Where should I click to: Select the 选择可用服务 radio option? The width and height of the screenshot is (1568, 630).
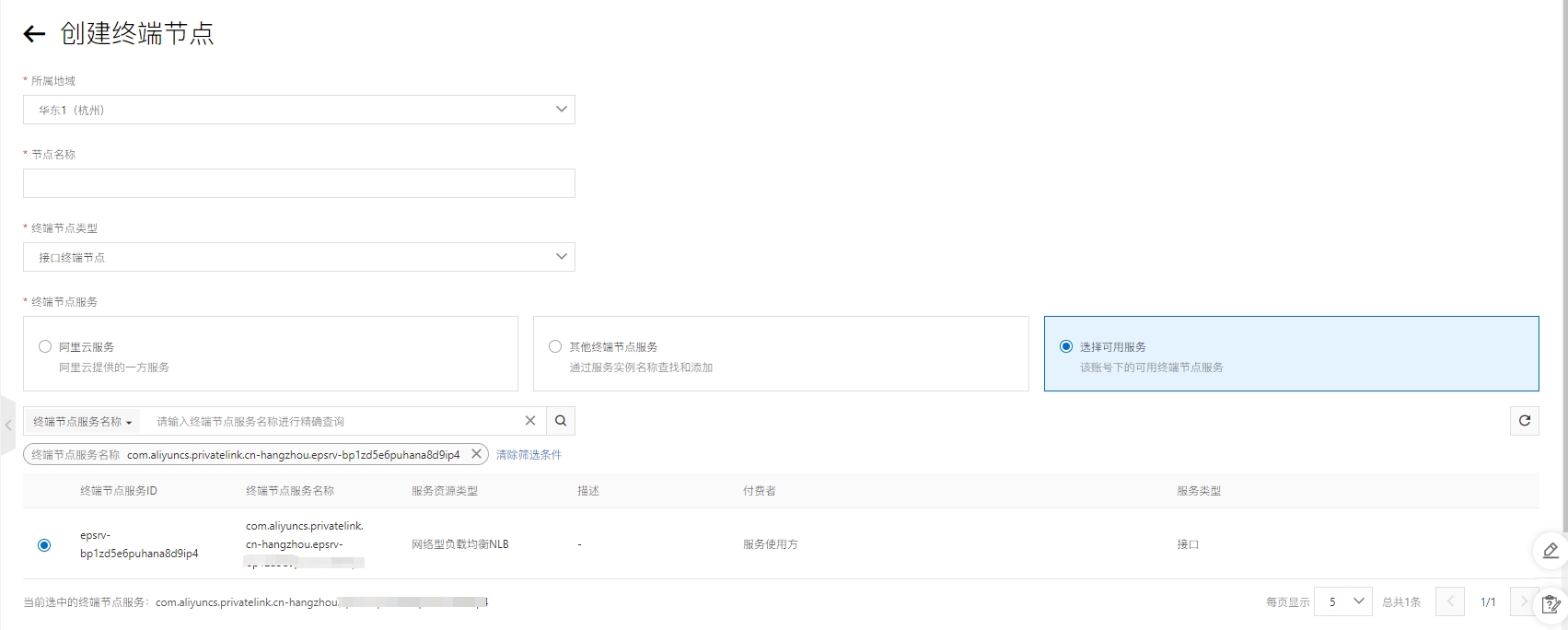(1066, 347)
